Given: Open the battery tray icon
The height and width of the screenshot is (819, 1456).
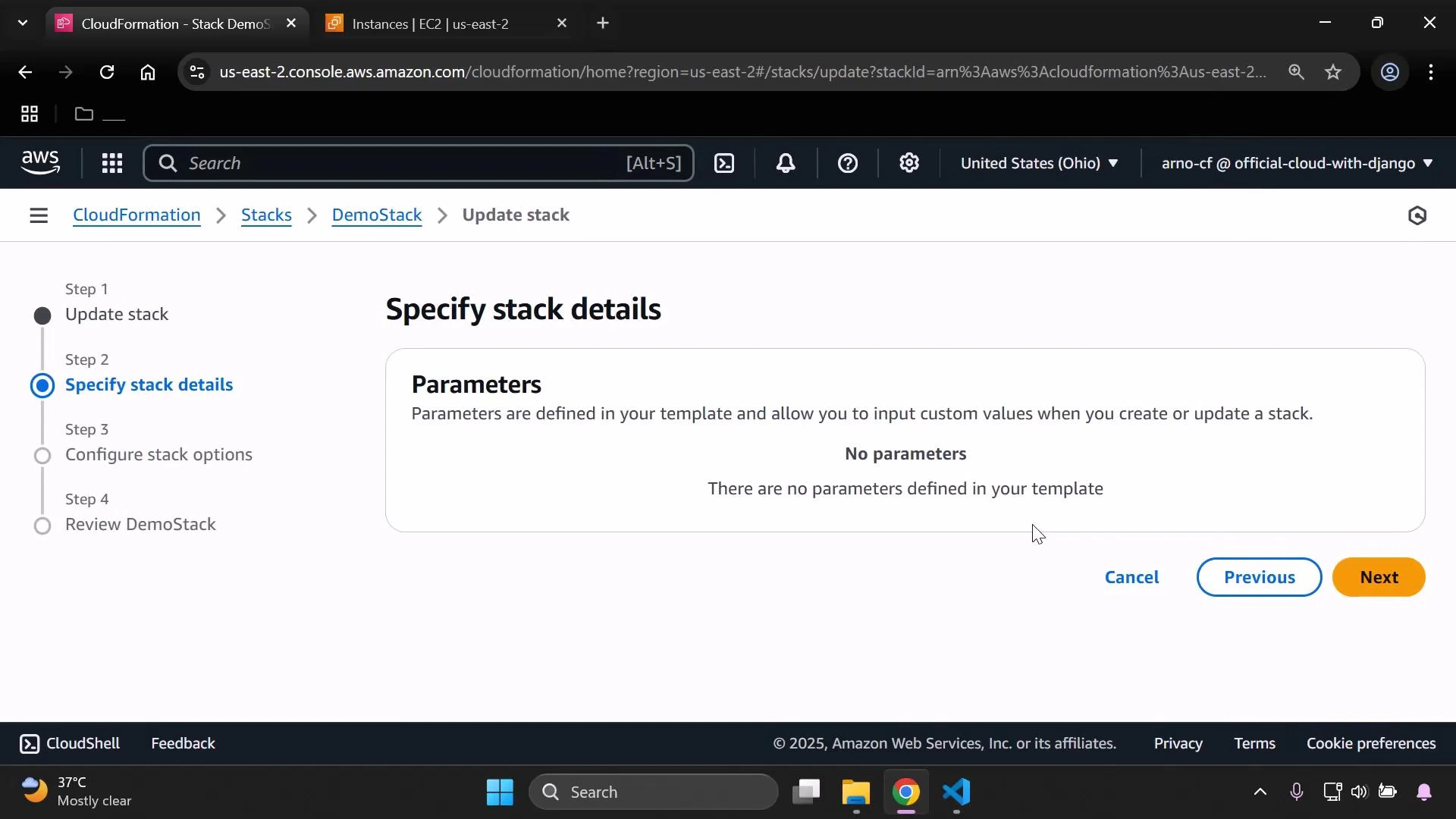Looking at the screenshot, I should click(x=1388, y=792).
